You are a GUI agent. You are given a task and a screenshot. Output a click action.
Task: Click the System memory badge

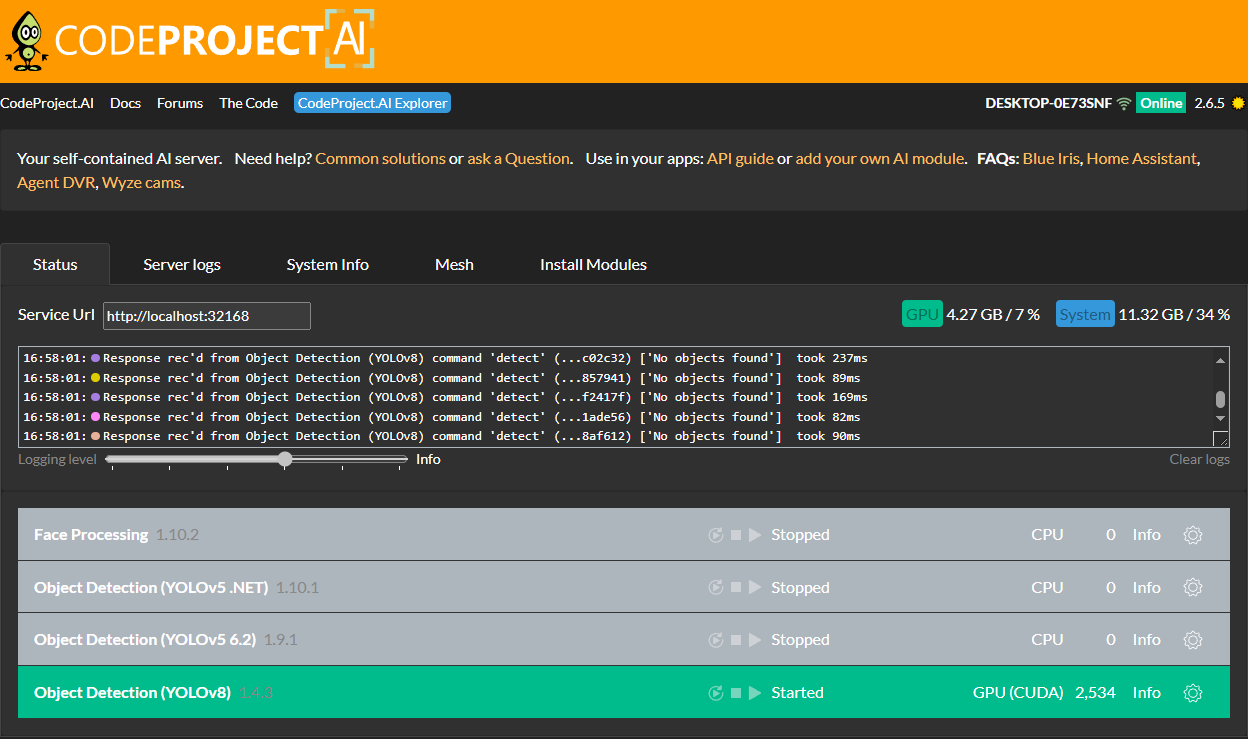1085,314
